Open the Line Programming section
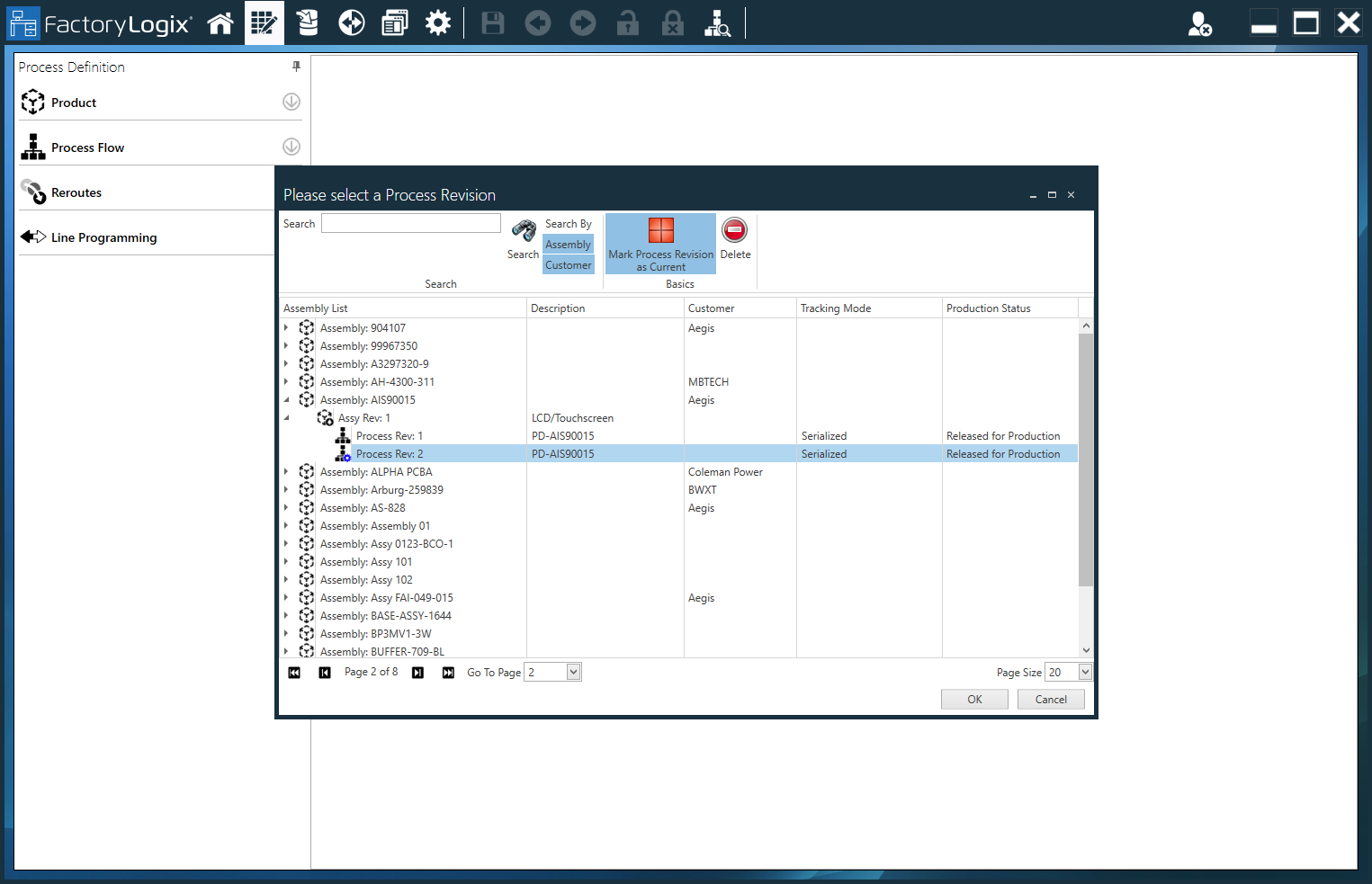 [x=103, y=237]
